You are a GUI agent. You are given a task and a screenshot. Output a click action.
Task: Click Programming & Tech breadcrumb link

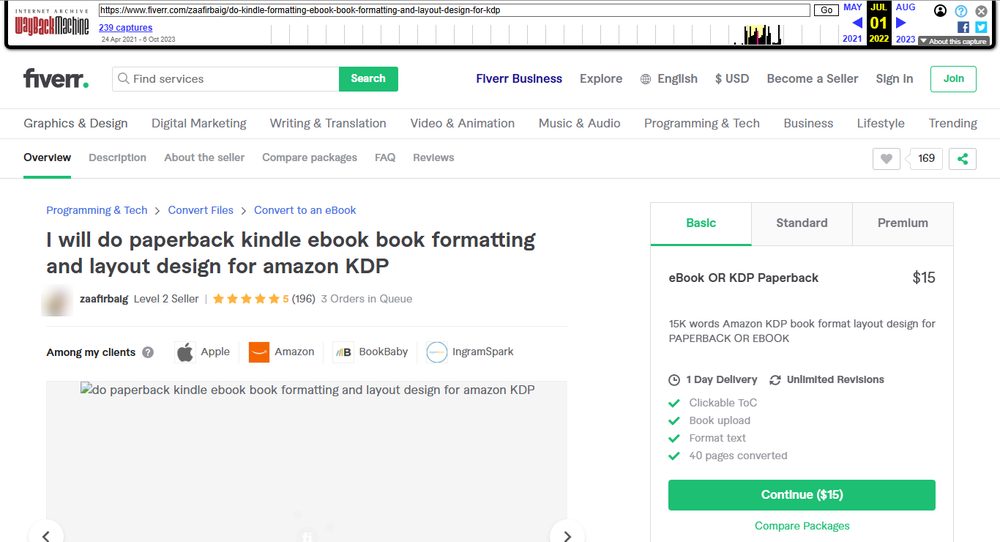(96, 210)
